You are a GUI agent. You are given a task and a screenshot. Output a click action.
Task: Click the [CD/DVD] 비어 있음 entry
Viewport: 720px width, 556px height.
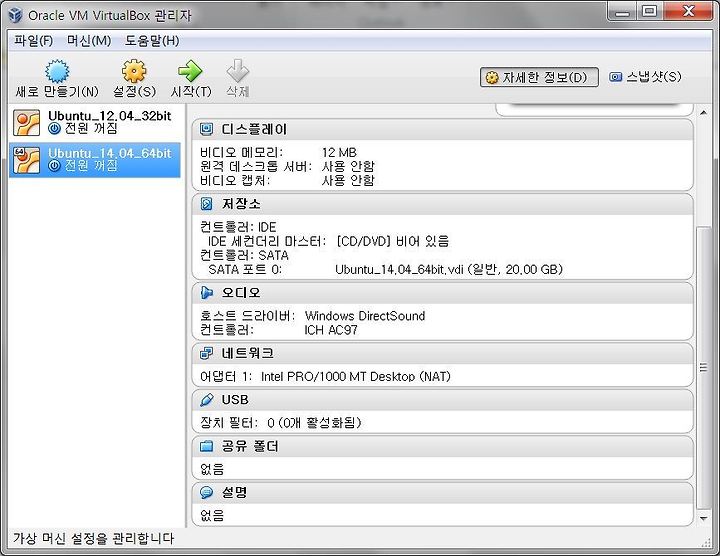click(x=393, y=241)
